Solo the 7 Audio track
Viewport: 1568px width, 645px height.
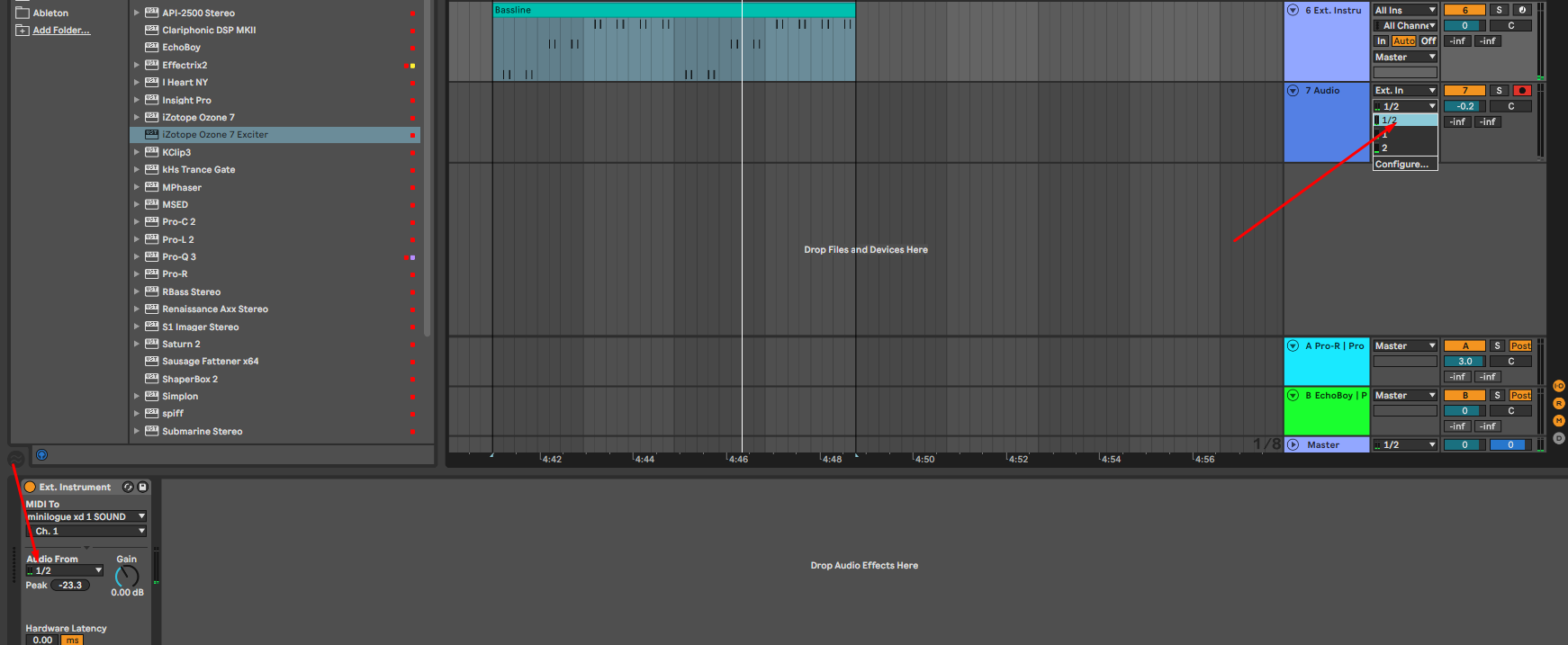pyautogui.click(x=1499, y=91)
